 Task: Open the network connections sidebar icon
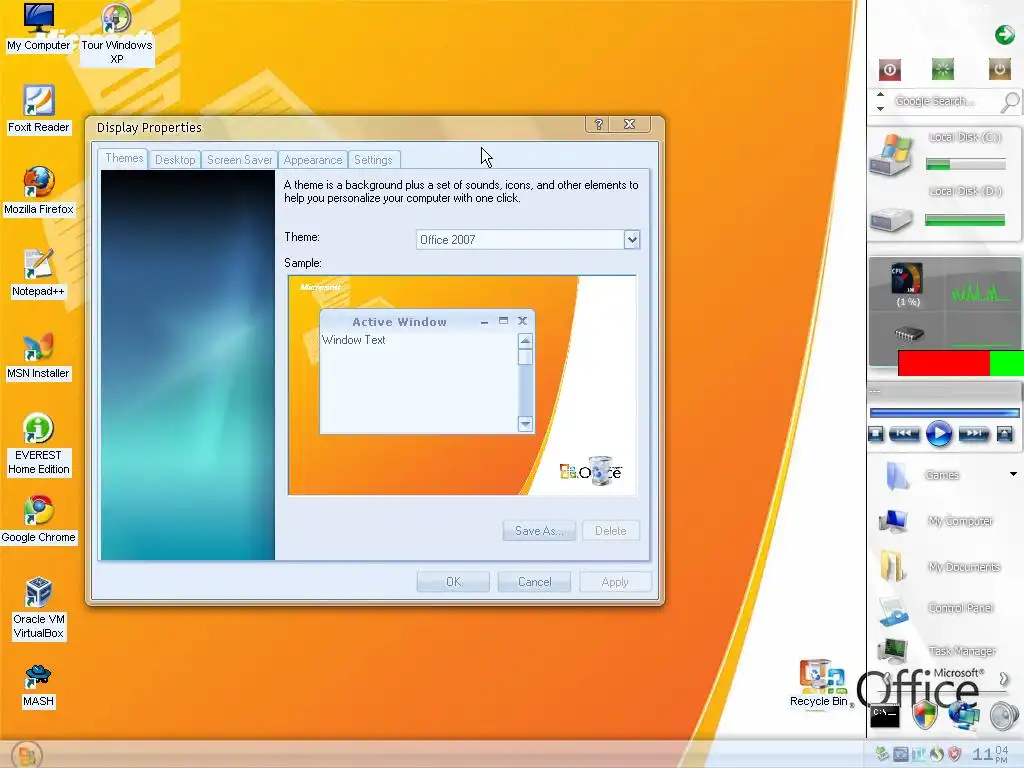[964, 715]
